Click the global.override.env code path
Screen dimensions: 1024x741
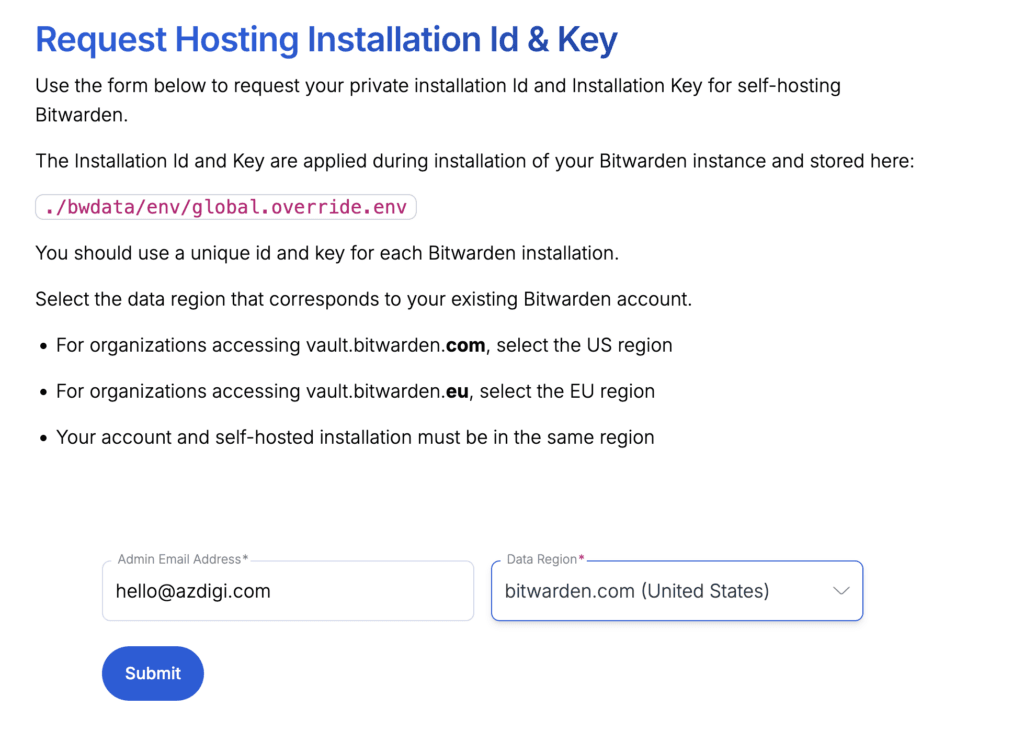(x=226, y=207)
